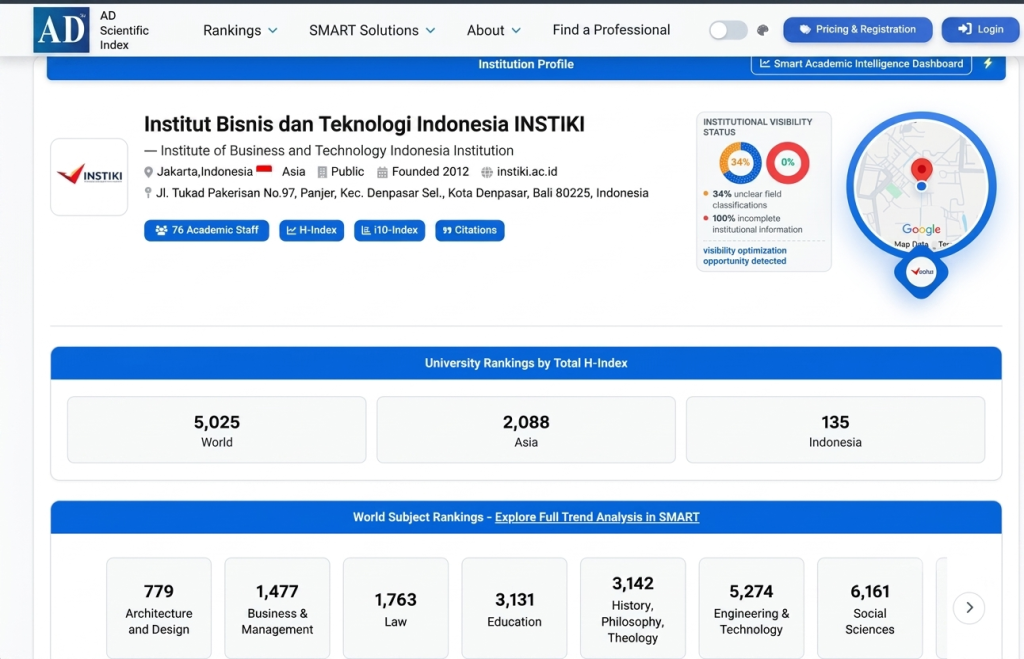Select the Social Sciences subject card
The image size is (1024, 659).
pos(870,609)
